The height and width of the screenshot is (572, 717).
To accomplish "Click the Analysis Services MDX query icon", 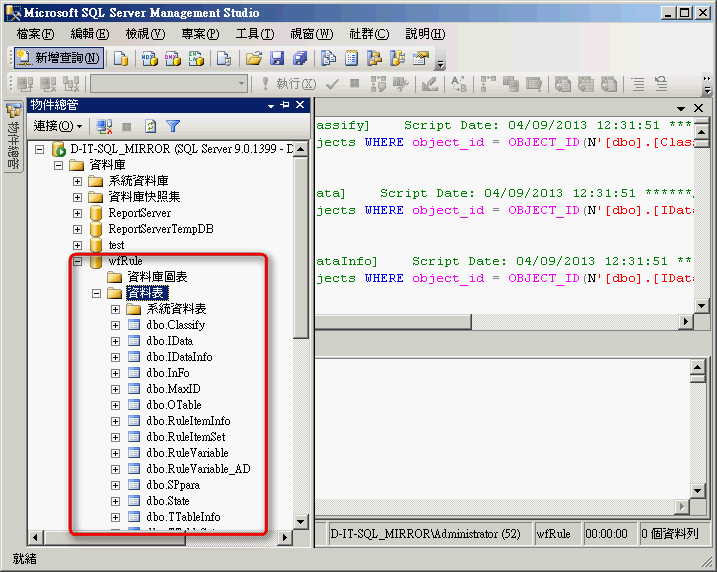I will 150,59.
